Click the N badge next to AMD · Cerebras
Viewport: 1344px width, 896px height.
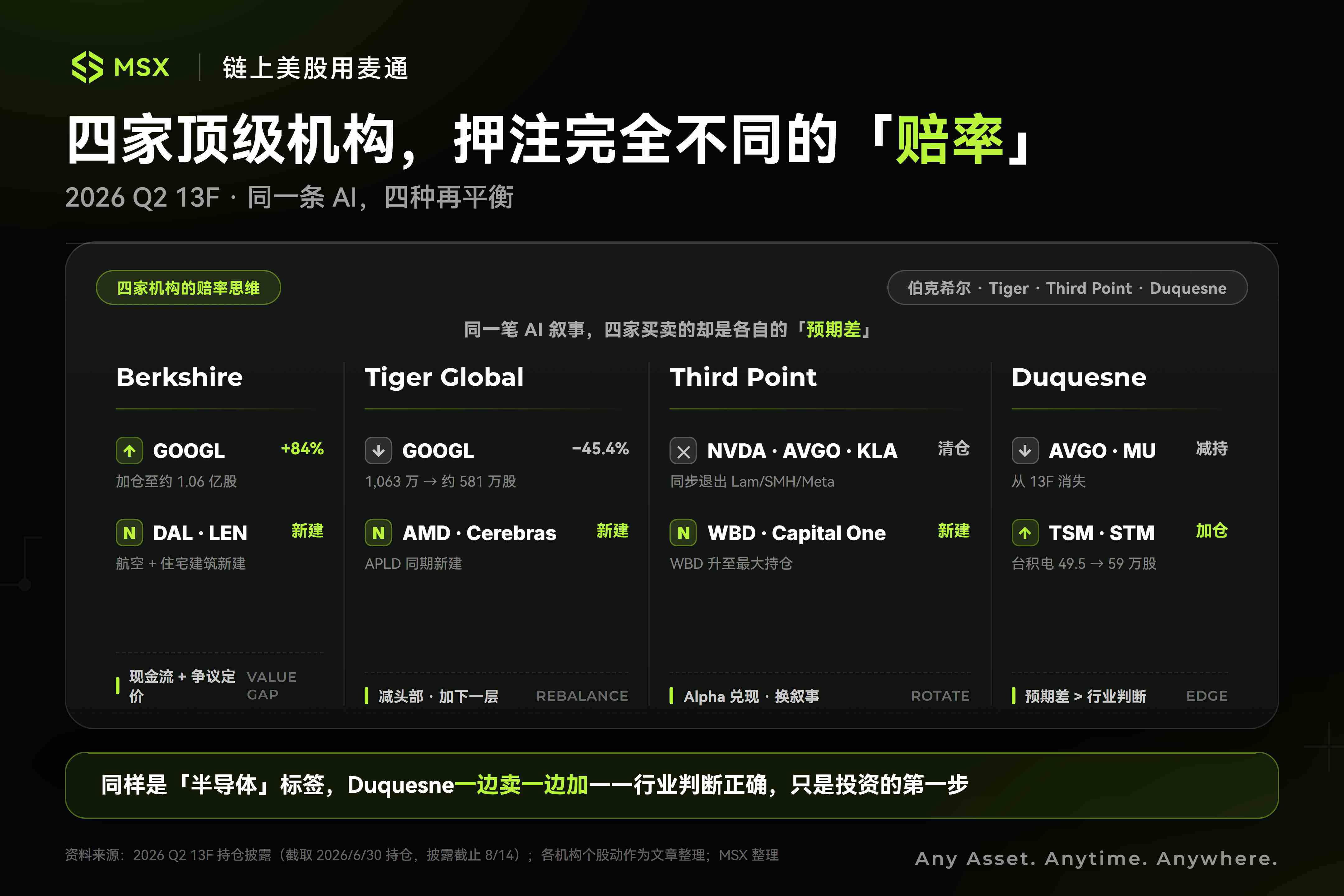[x=378, y=533]
